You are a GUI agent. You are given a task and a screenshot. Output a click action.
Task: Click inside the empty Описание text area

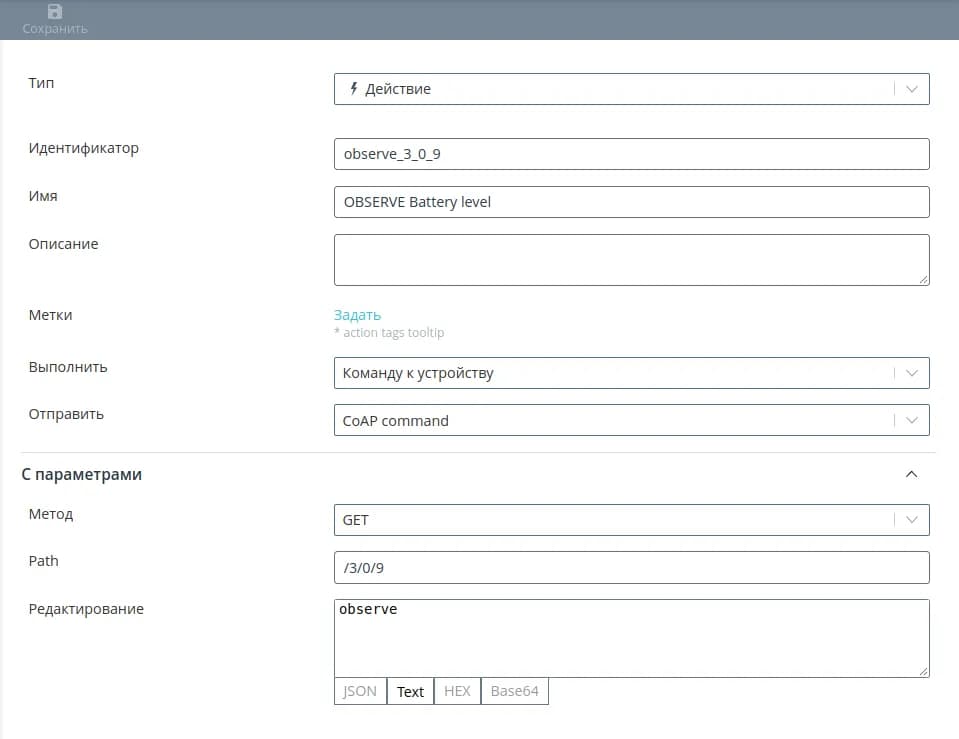click(x=631, y=260)
